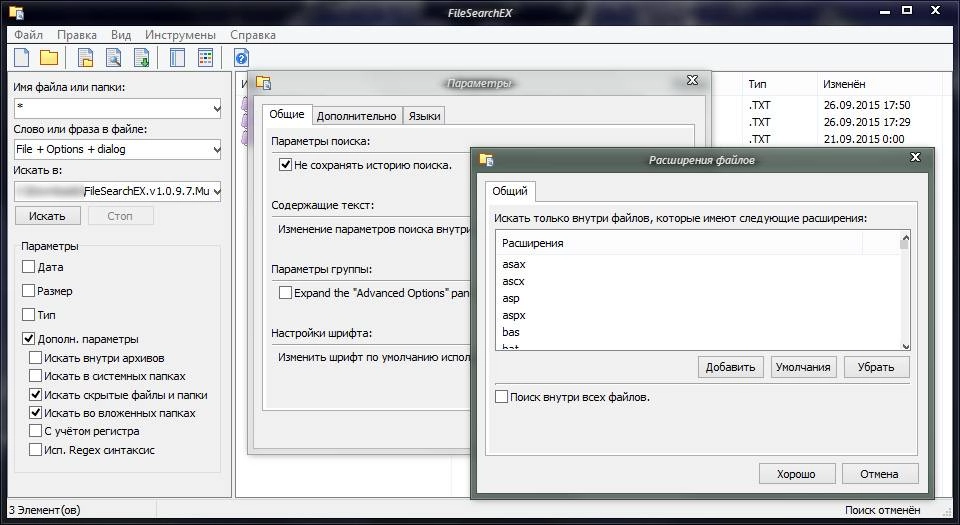The image size is (960, 525).
Task: Toggle the side panel layout toolbar icon
Action: coord(178,58)
